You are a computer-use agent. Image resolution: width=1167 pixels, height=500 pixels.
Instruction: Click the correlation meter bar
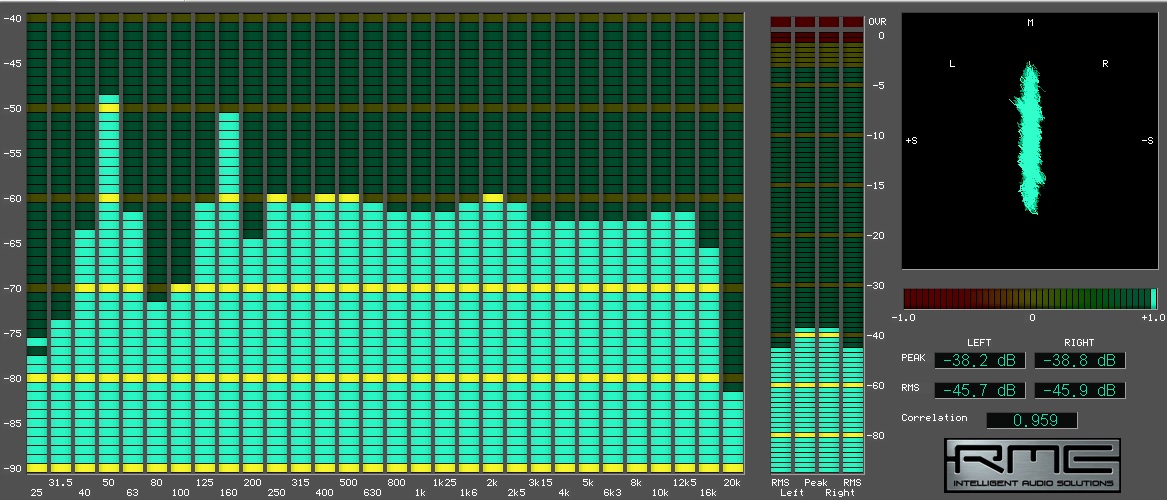(x=1030, y=298)
